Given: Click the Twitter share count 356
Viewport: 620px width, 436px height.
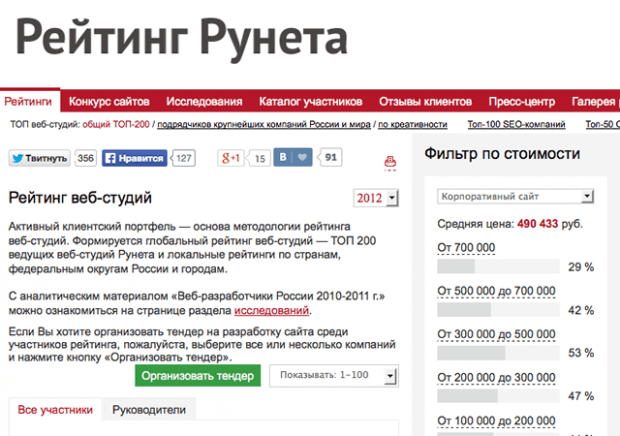Looking at the screenshot, I should tap(86, 158).
